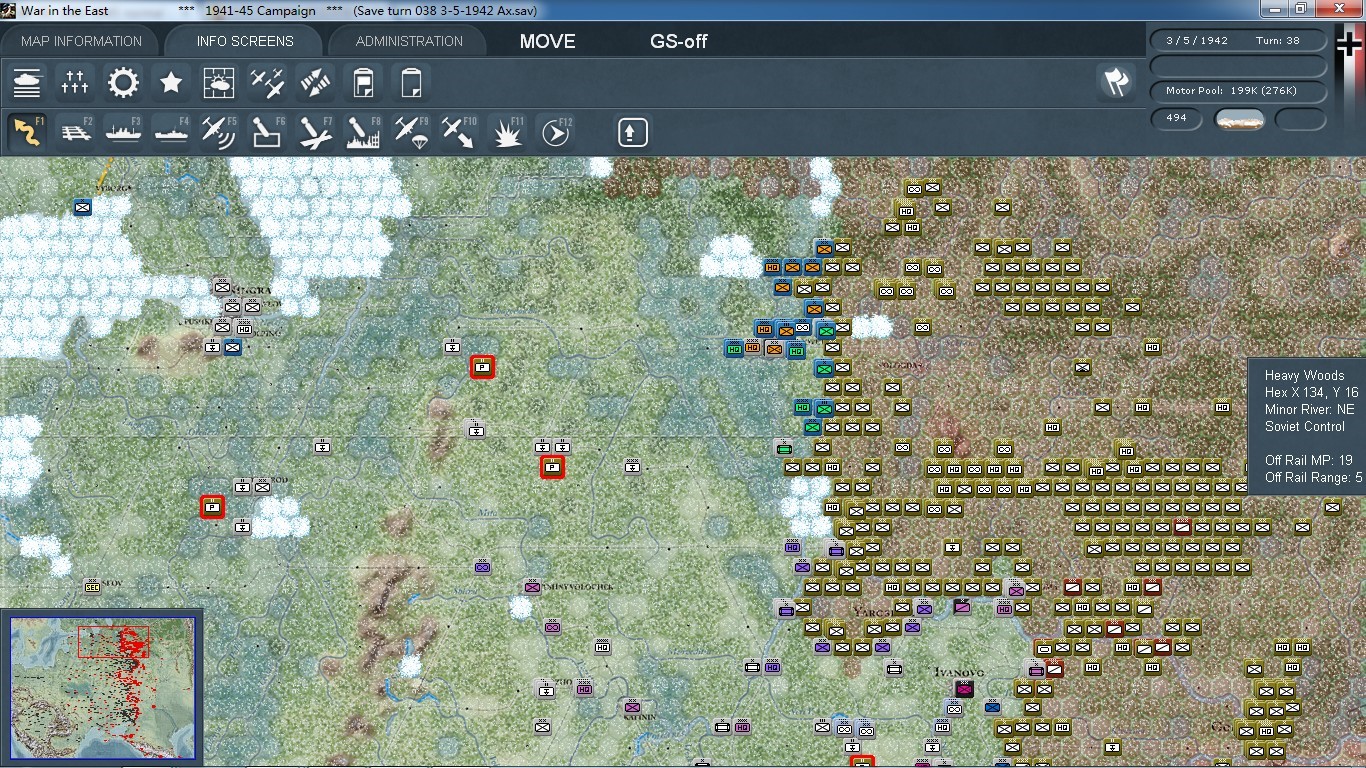Viewport: 1366px width, 768px height.
Task: Select the F9 air transport parachute icon
Action: coord(411,132)
